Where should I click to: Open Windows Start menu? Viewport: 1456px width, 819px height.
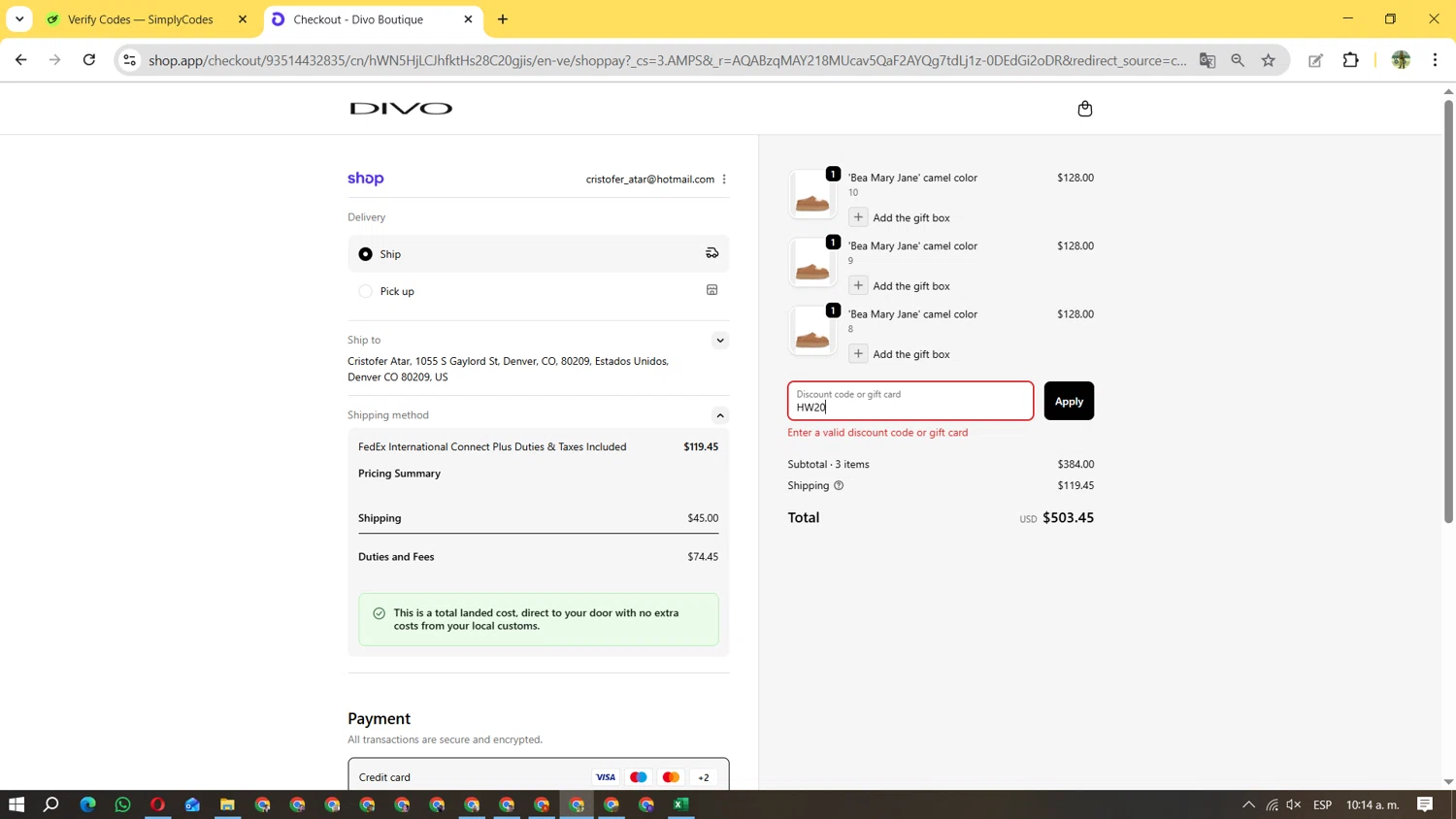click(x=17, y=804)
